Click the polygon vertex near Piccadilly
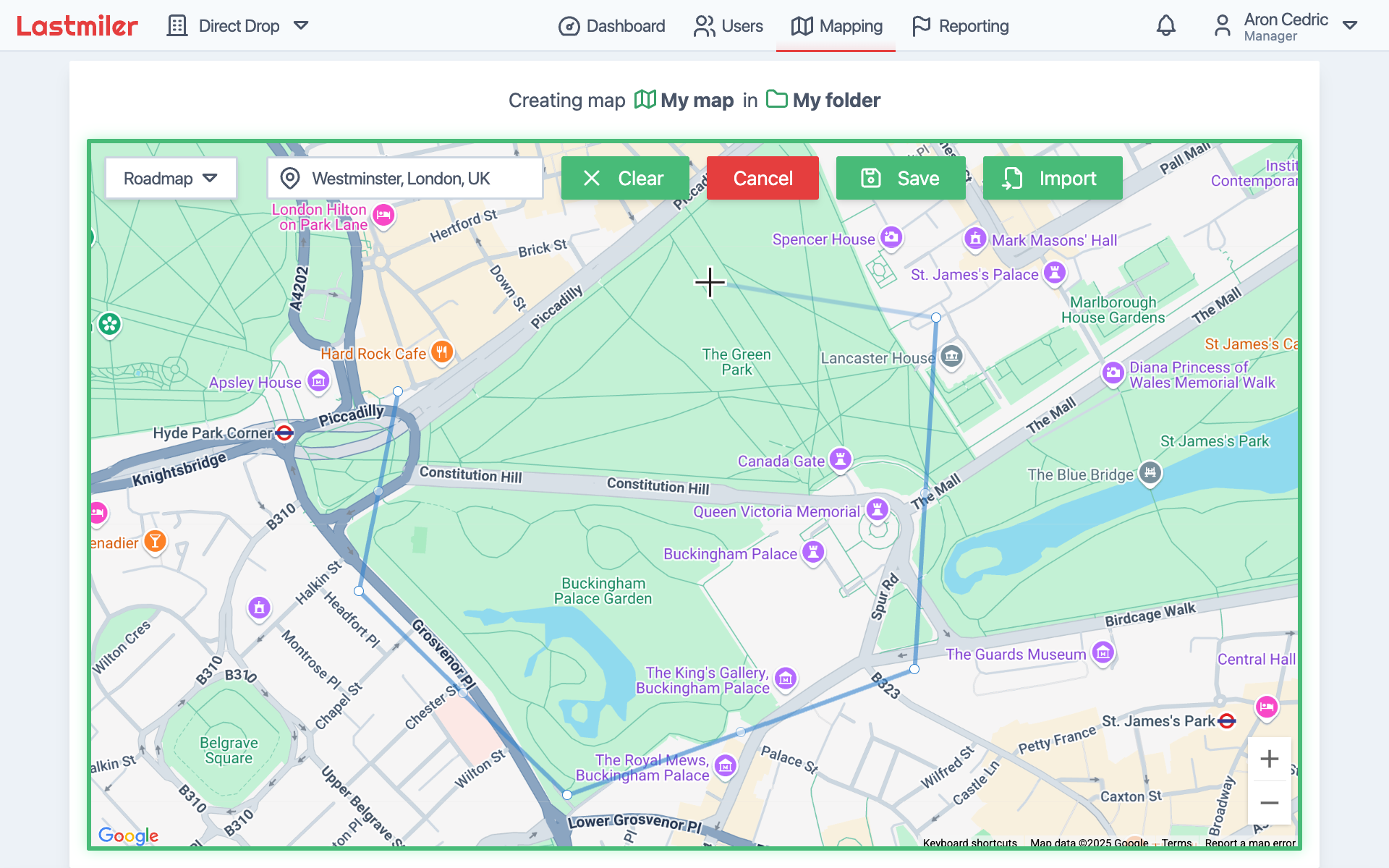 pyautogui.click(x=398, y=391)
